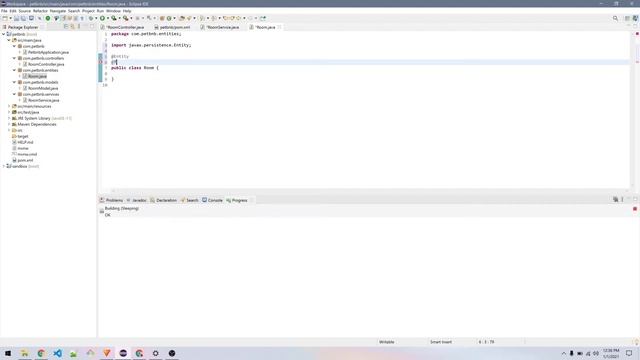640x360 pixels.
Task: Collapse the com.petbnb.models package
Action: [x=14, y=82]
